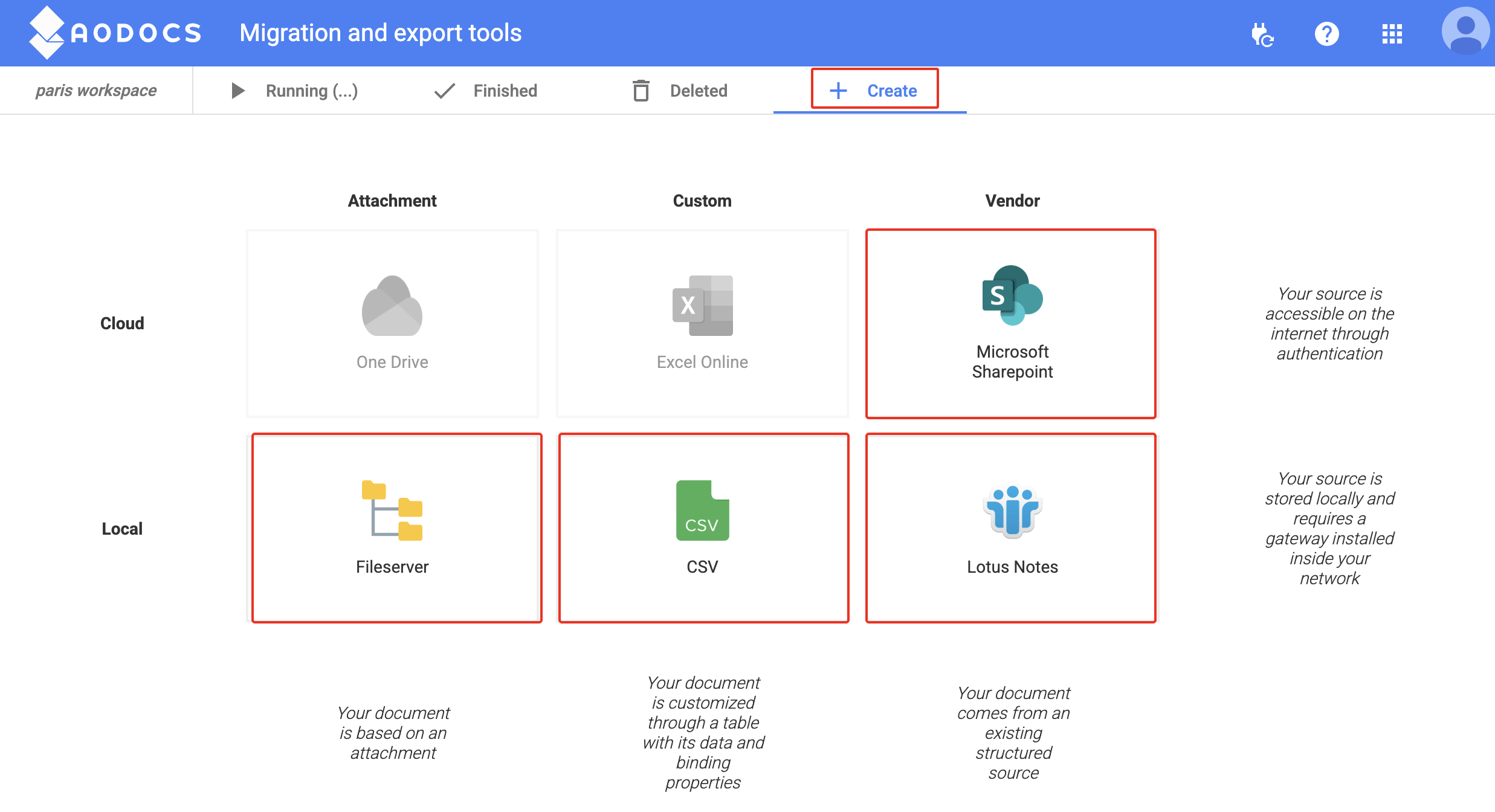
Task: Select the paris workspace label
Action: click(96, 91)
